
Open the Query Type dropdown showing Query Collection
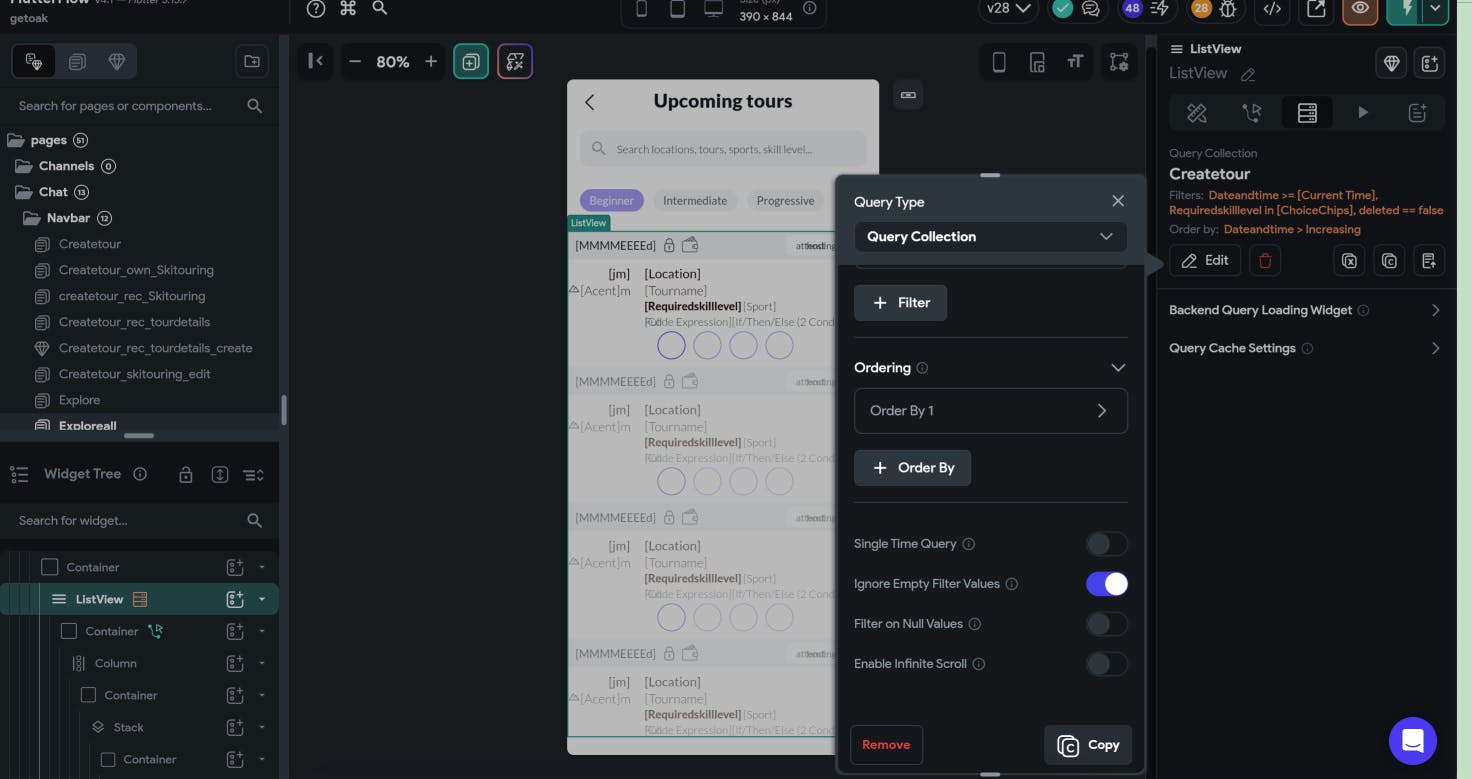[991, 237]
